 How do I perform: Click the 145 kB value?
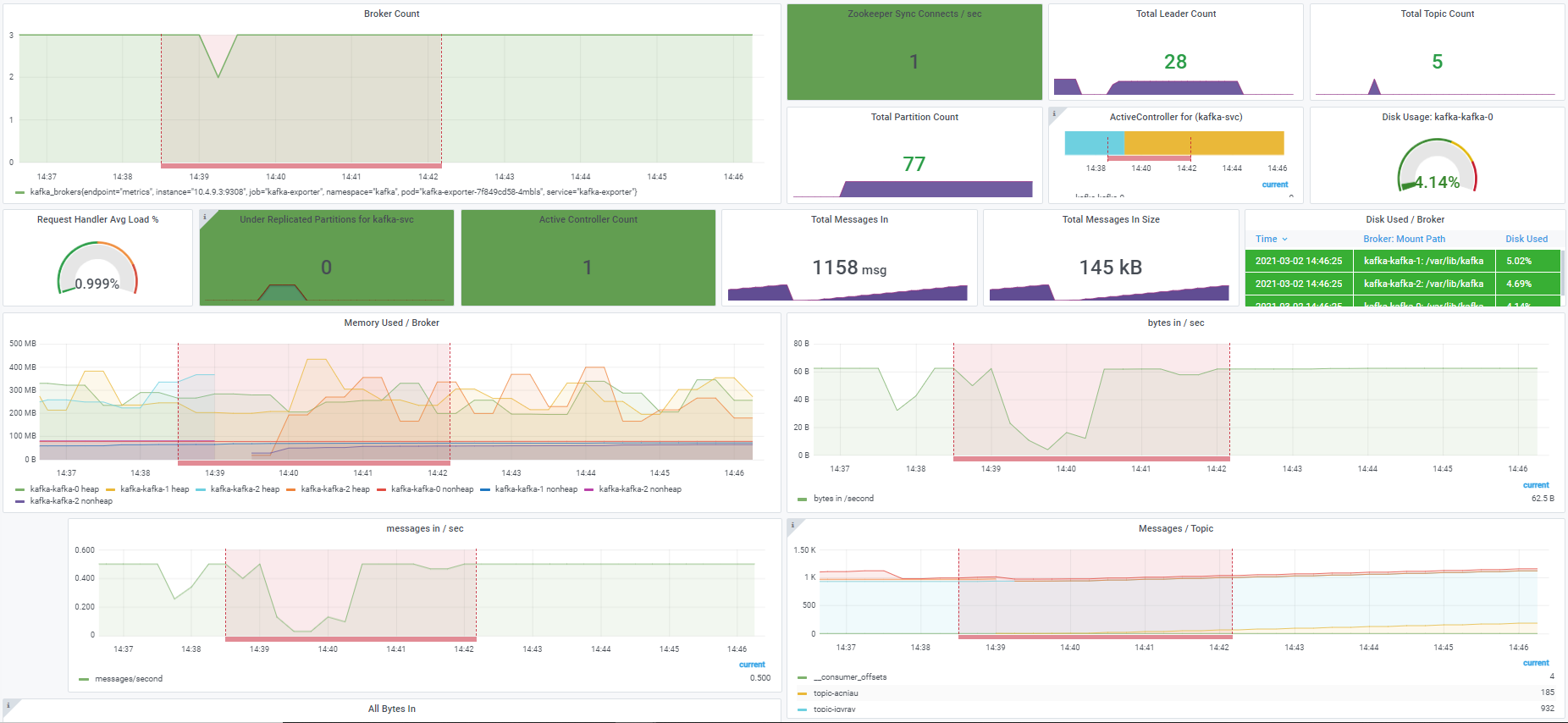[x=1111, y=268]
